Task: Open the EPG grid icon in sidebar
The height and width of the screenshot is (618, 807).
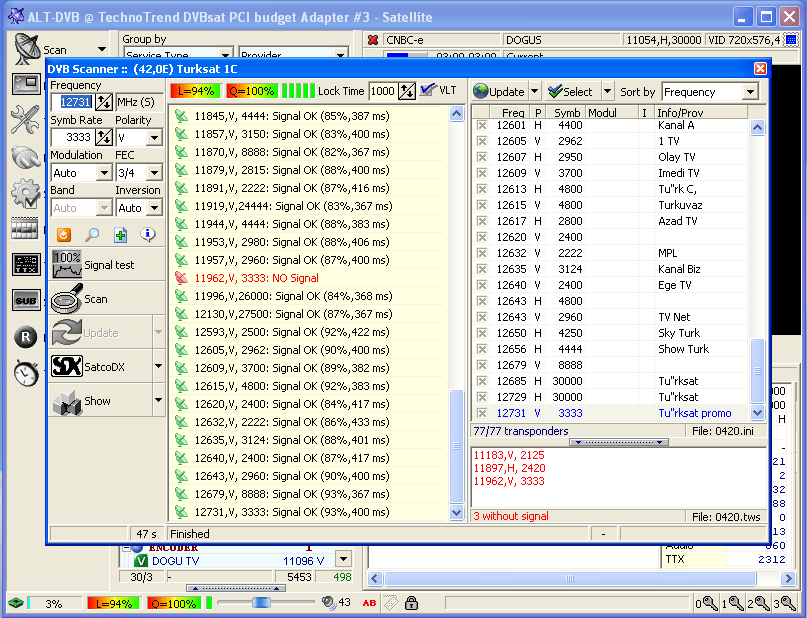Action: [x=25, y=228]
